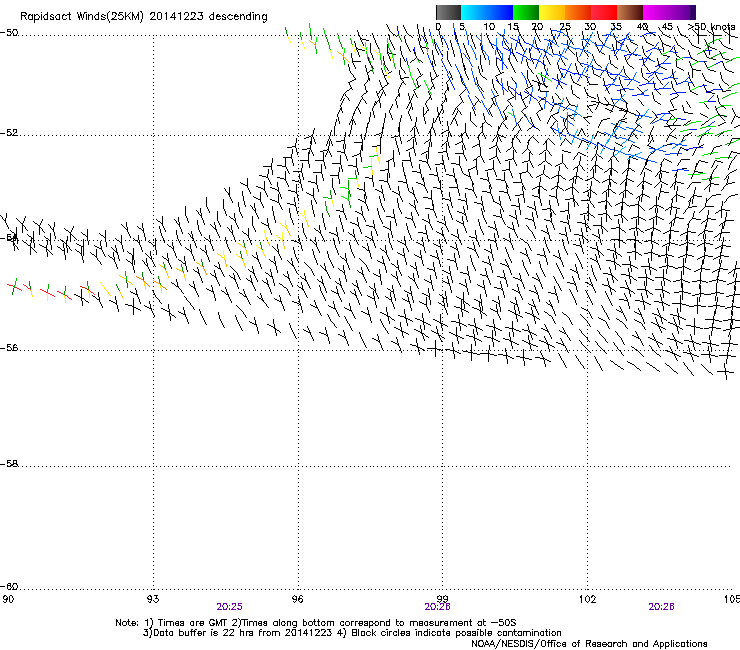
Task: Pick the yellow 20-25 knots legend swatch
Action: [x=552, y=12]
